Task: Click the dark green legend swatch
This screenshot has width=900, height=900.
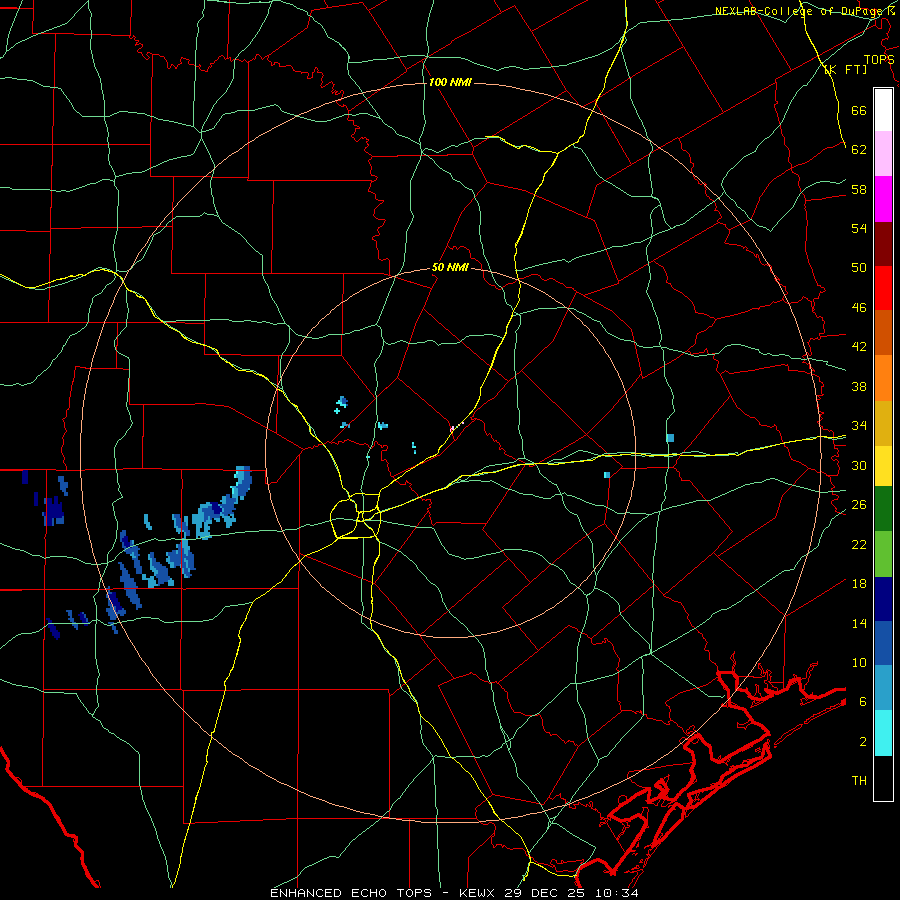Action: click(883, 509)
